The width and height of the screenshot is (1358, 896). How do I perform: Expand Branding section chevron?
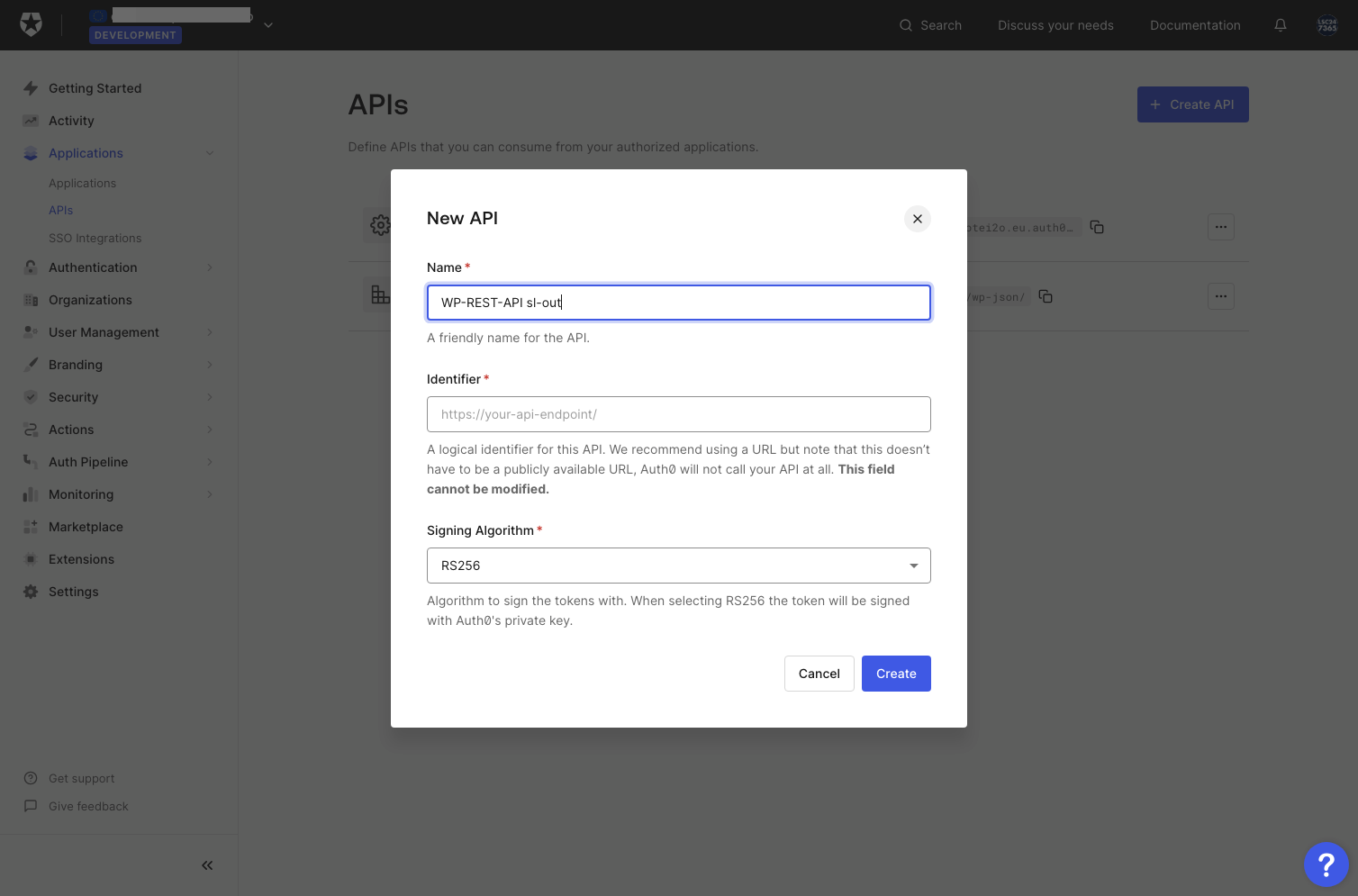tap(210, 365)
